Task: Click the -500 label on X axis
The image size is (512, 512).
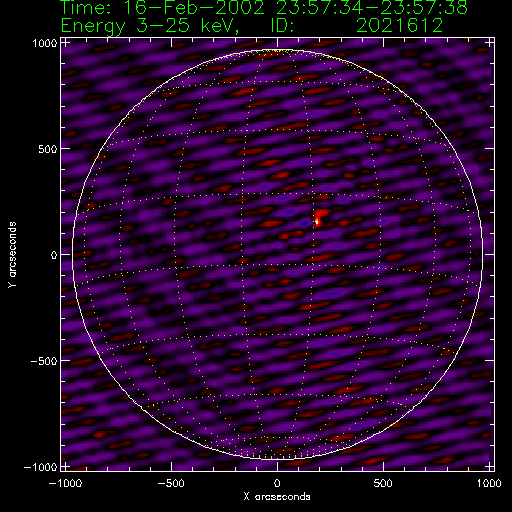Action: pyautogui.click(x=171, y=483)
